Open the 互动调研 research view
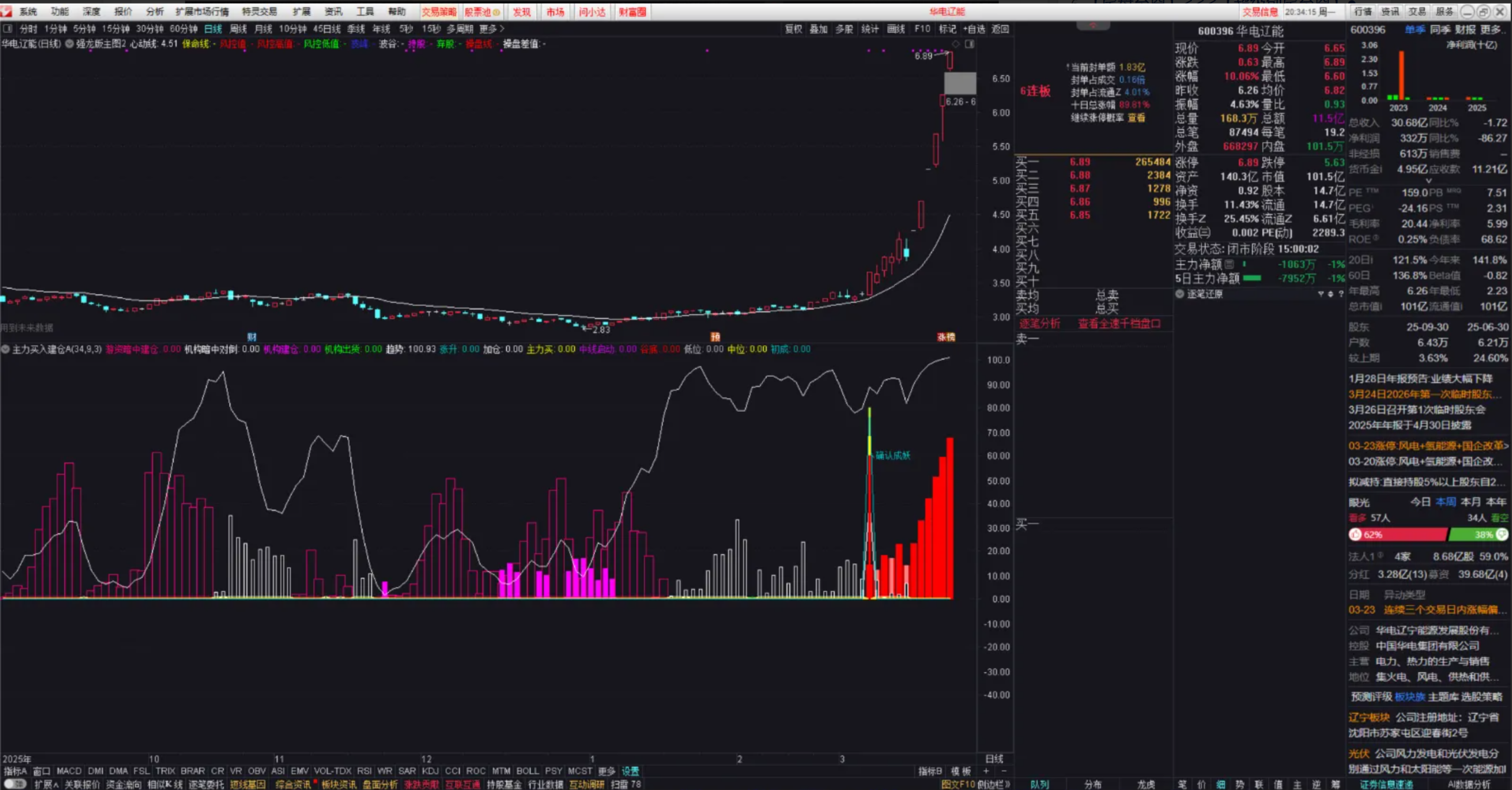1512x790 pixels. 586,785
